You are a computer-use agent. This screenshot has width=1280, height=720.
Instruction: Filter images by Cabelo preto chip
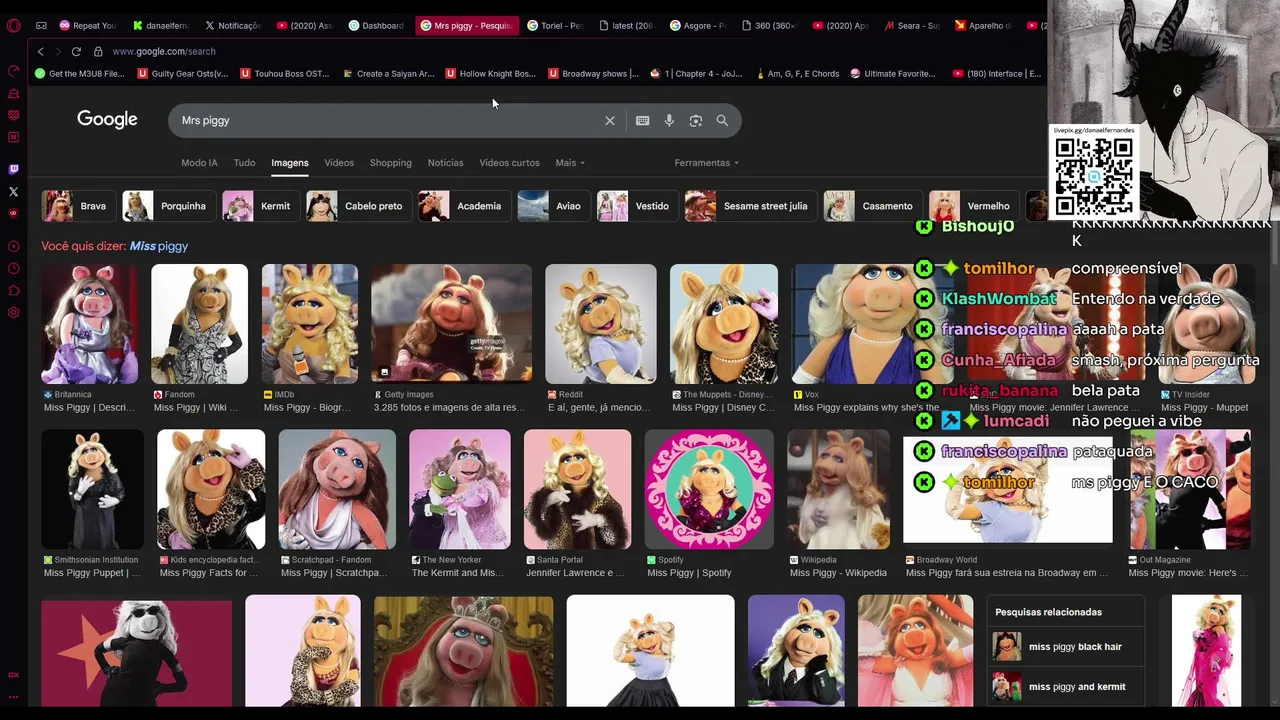pyautogui.click(x=357, y=206)
